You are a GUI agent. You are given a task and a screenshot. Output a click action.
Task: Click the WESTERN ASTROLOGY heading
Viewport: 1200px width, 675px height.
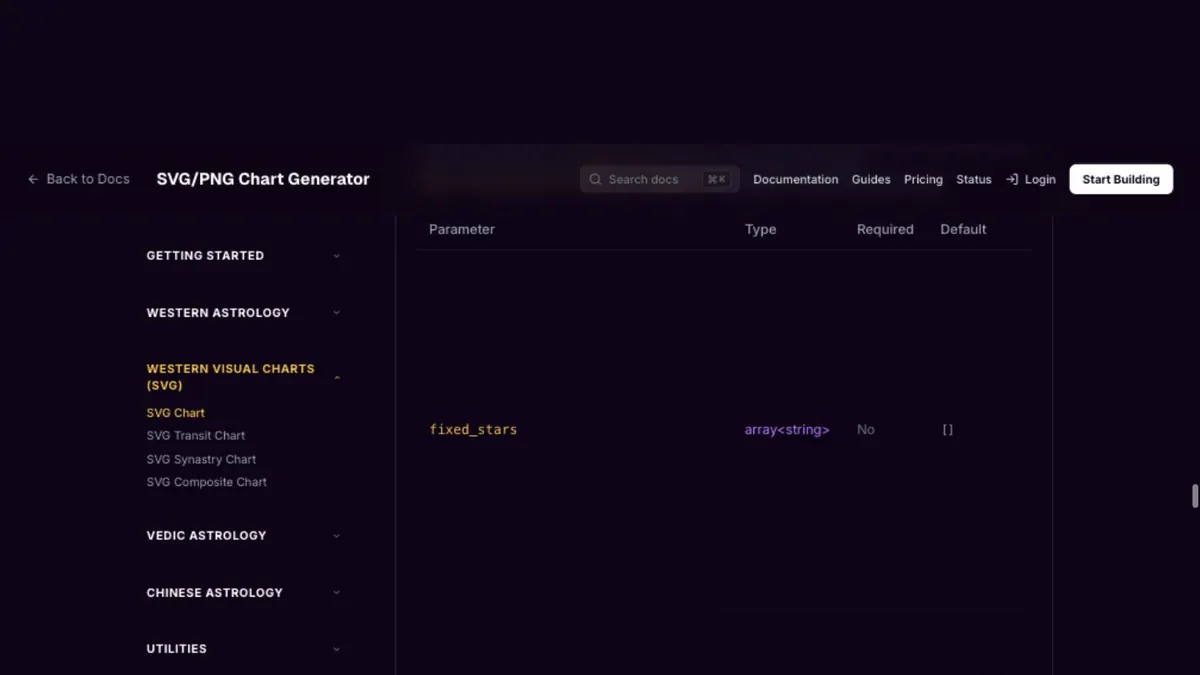tap(218, 313)
